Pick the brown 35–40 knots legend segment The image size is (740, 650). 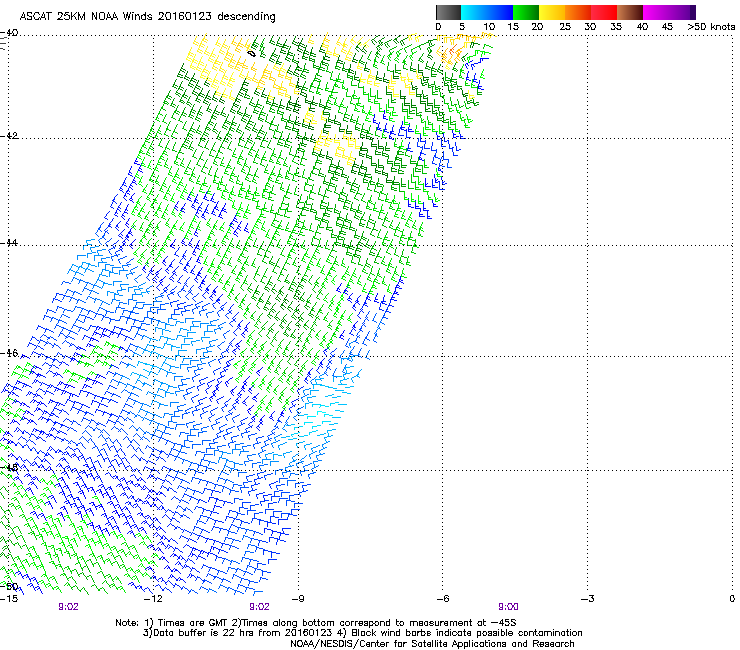pyautogui.click(x=630, y=12)
